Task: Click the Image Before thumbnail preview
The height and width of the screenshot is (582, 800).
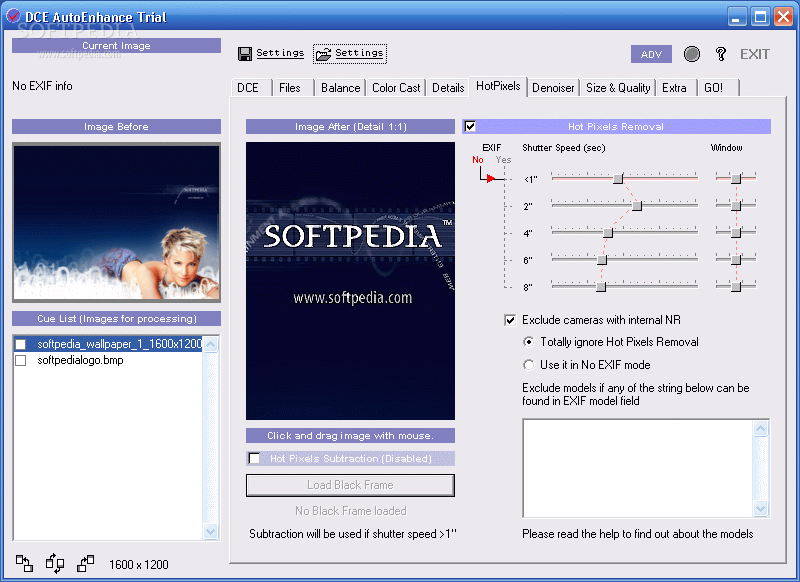Action: (x=117, y=222)
